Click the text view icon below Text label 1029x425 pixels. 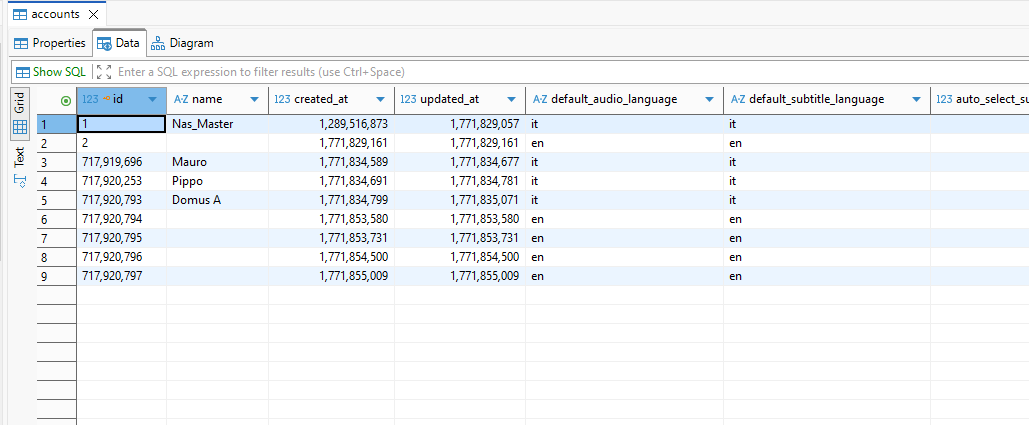tap(20, 182)
